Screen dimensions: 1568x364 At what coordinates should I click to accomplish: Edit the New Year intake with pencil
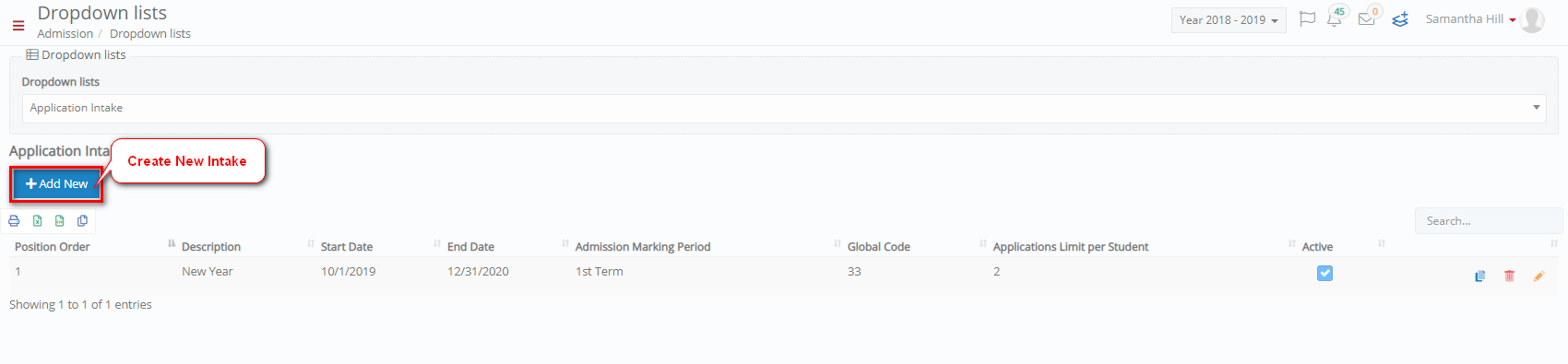point(1538,276)
